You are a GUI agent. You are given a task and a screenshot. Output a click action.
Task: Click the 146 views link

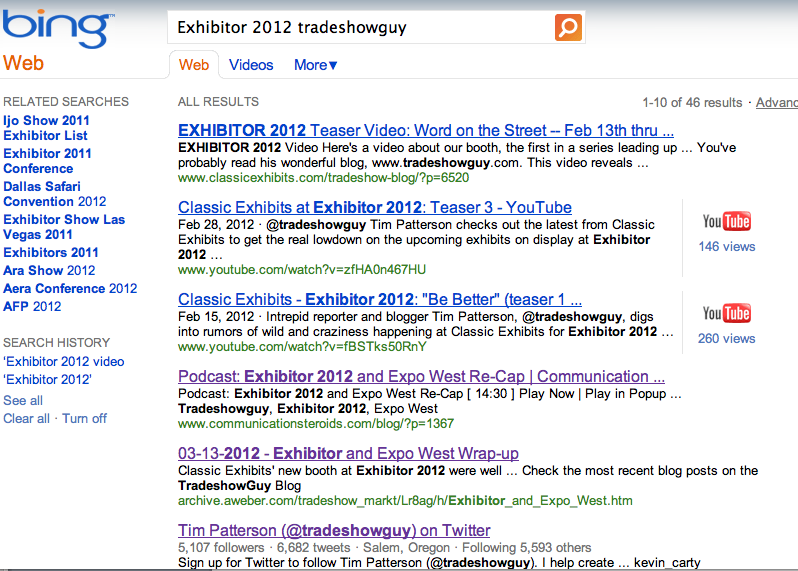[727, 247]
